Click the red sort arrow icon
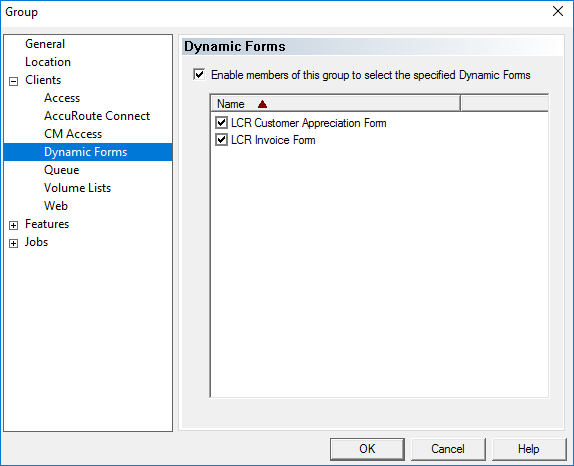Viewport: 574px width, 466px height. click(x=262, y=104)
